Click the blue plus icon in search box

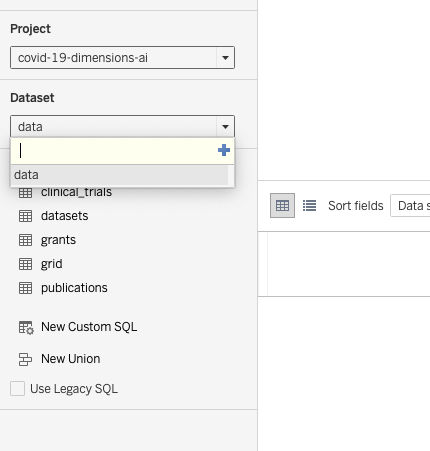click(224, 150)
